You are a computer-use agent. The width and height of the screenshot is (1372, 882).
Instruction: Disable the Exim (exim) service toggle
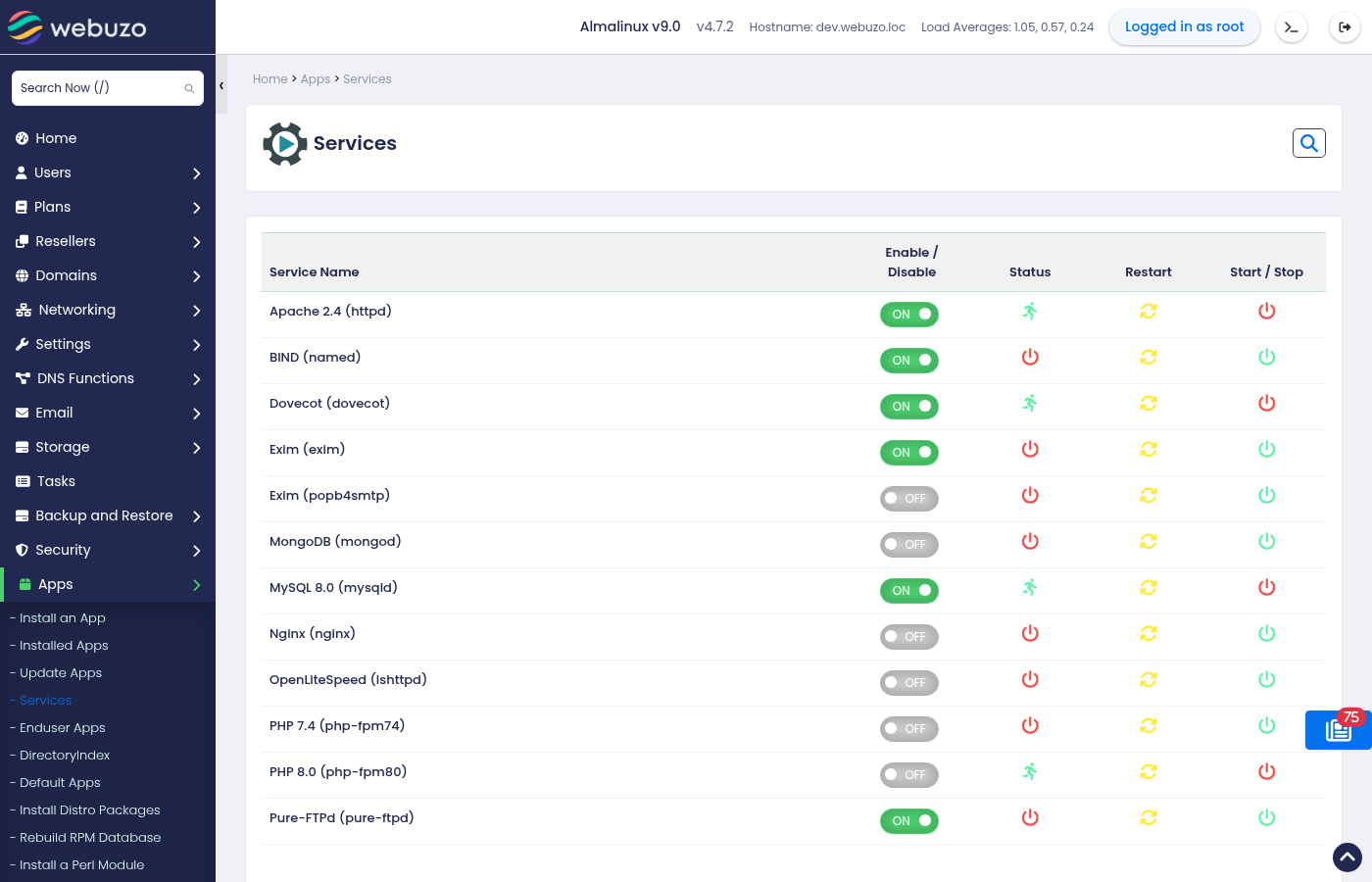(909, 453)
